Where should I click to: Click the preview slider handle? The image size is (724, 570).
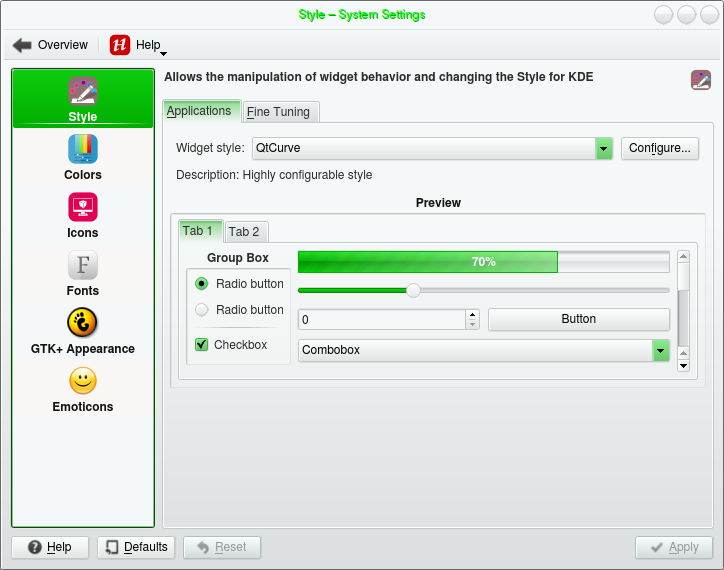413,291
